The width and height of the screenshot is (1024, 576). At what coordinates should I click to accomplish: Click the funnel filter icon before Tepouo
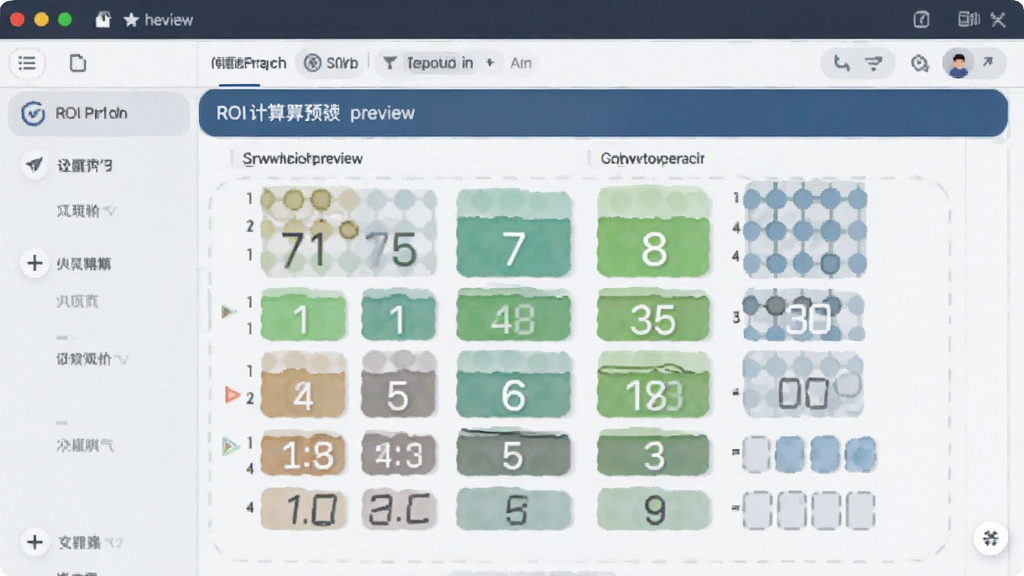click(390, 63)
